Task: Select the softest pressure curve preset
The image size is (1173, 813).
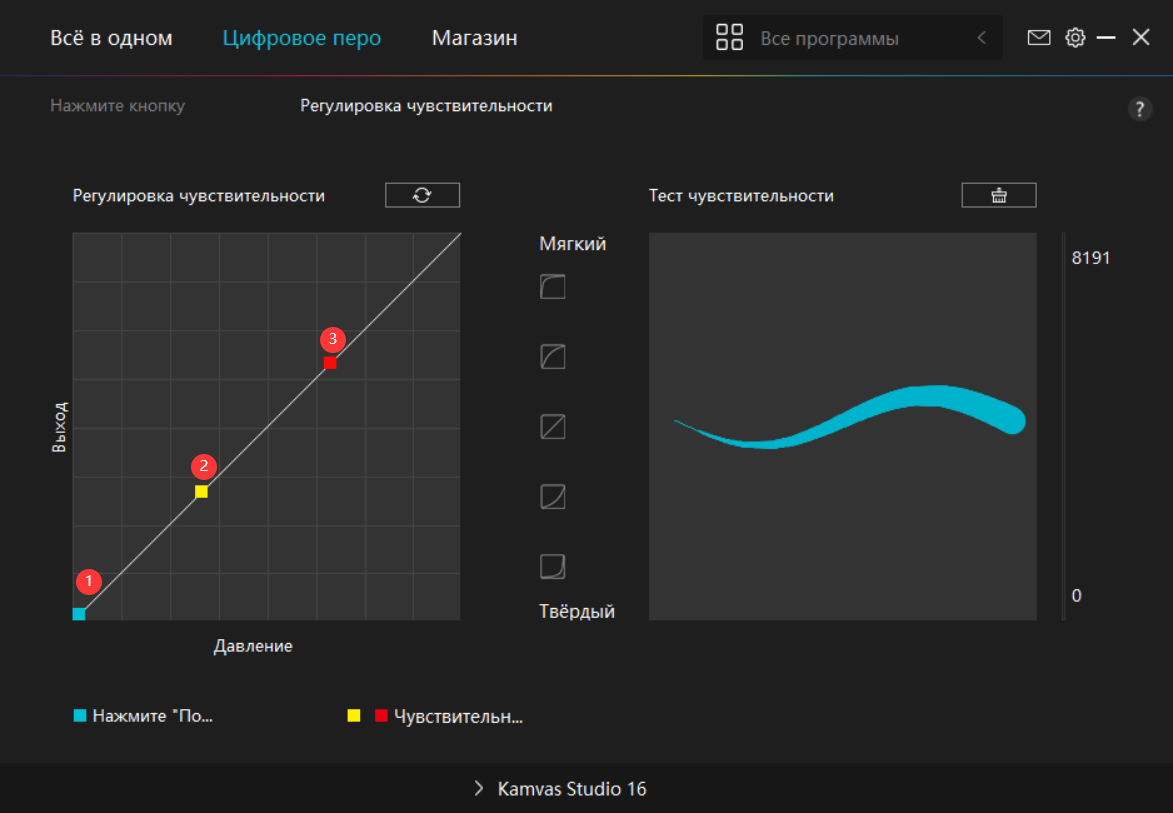Action: 553,287
